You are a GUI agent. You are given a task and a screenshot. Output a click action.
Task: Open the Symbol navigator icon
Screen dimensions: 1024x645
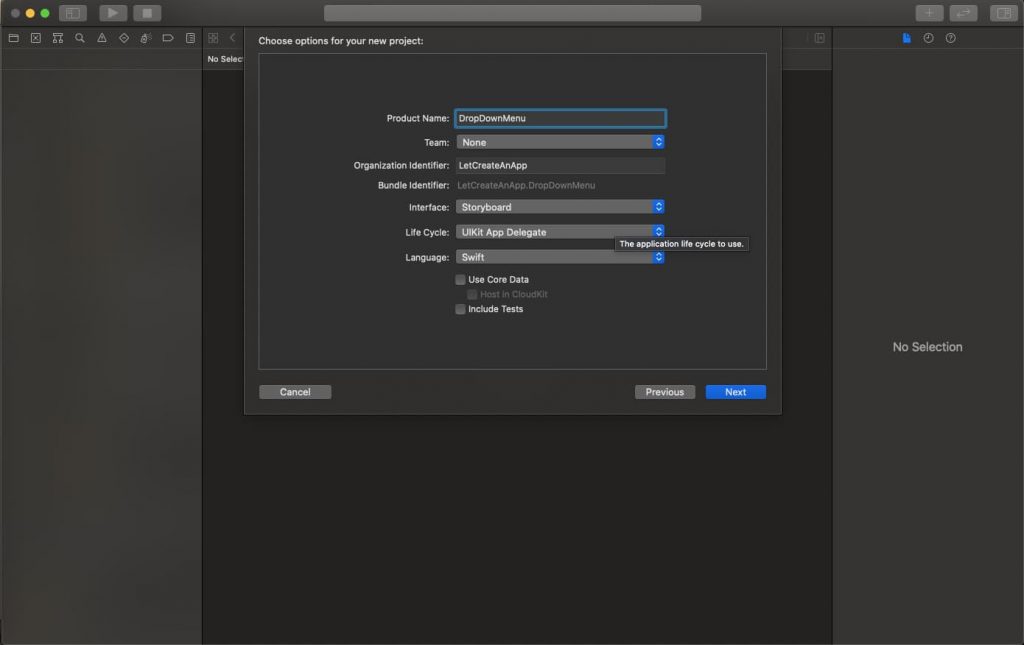pyautogui.click(x=58, y=38)
